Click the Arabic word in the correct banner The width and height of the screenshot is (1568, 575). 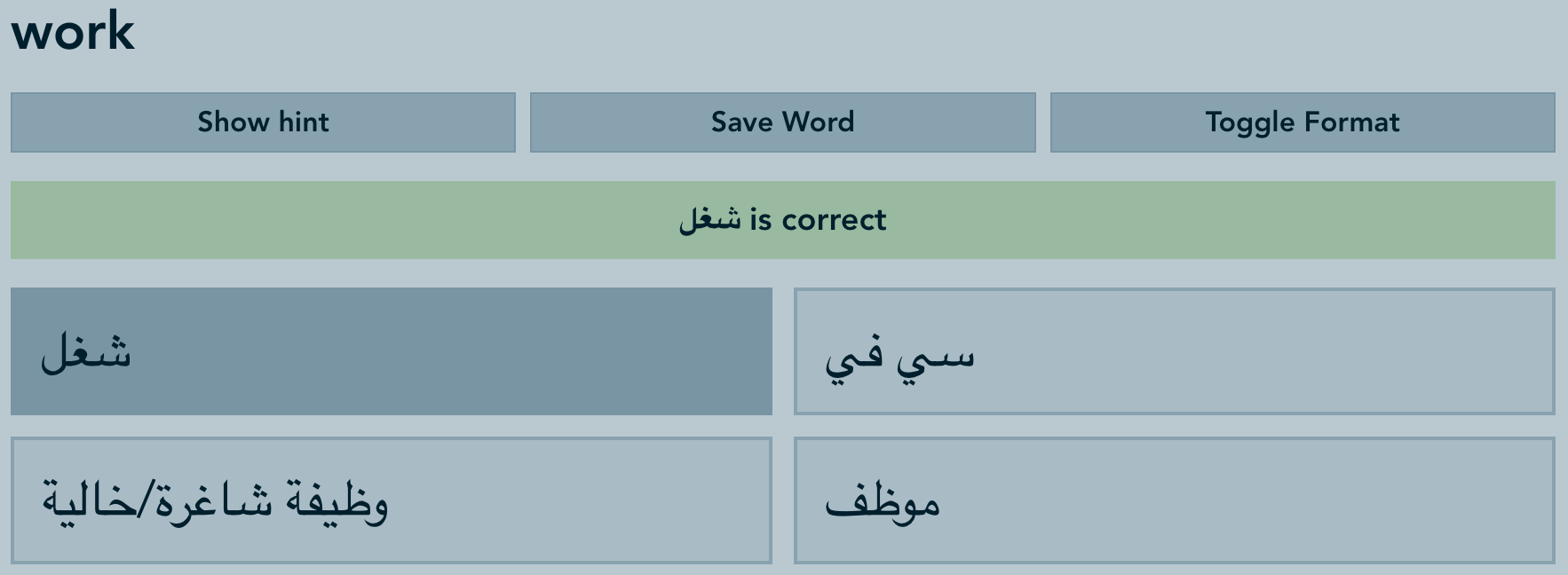(709, 220)
